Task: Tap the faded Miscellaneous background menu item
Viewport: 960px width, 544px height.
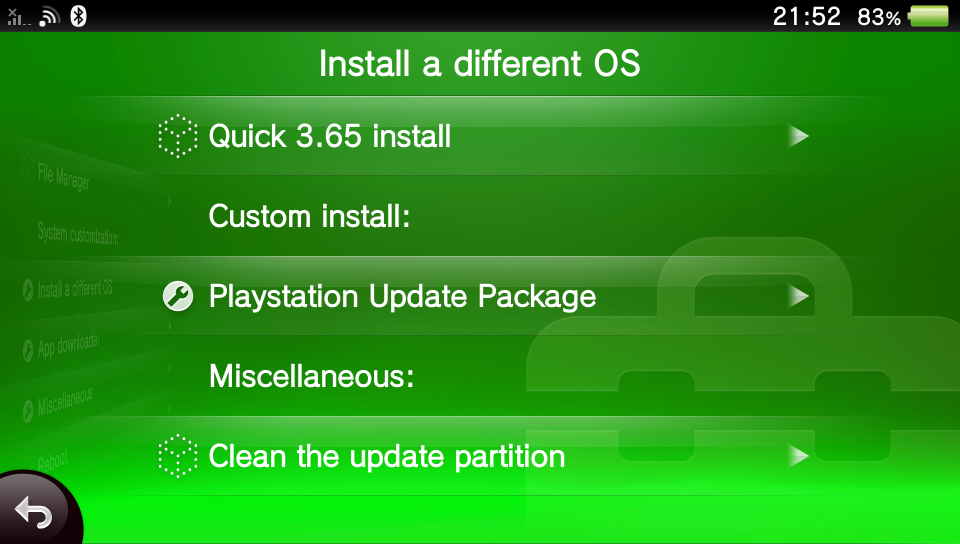Action: point(65,402)
